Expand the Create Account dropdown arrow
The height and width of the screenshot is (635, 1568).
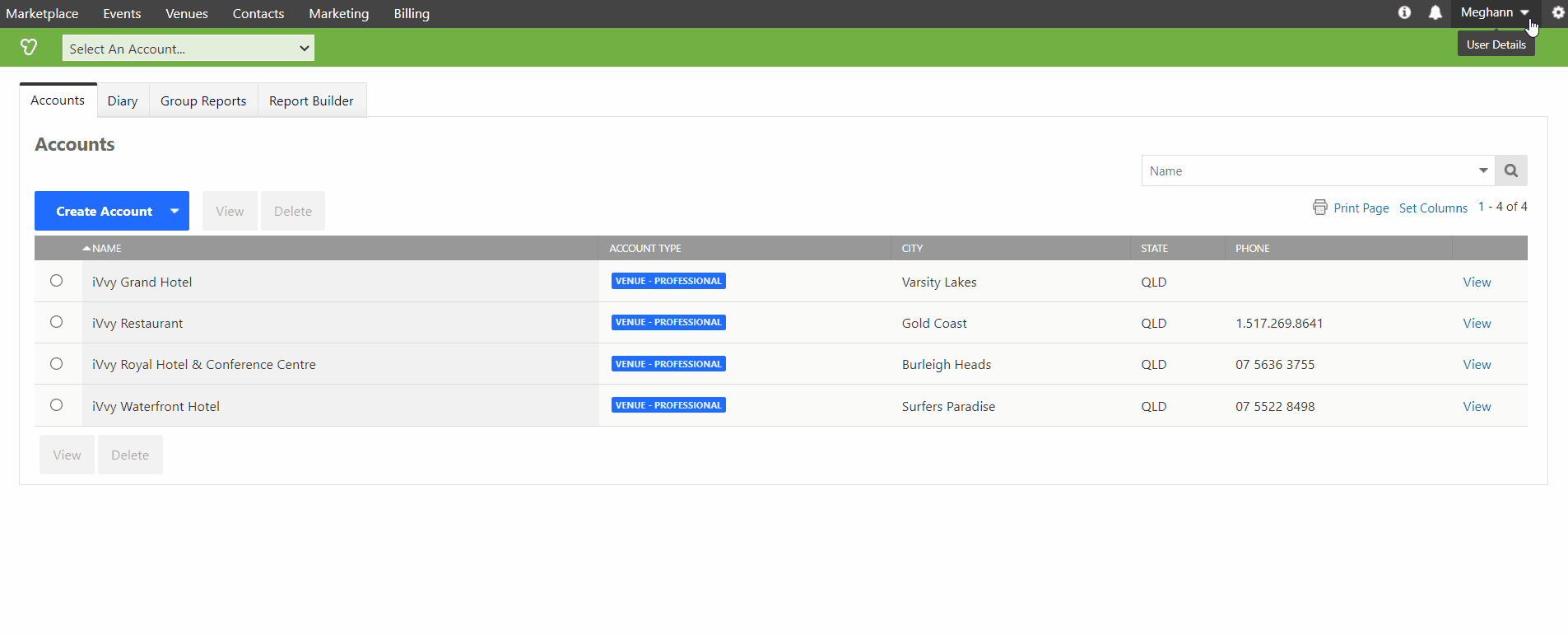pos(174,211)
